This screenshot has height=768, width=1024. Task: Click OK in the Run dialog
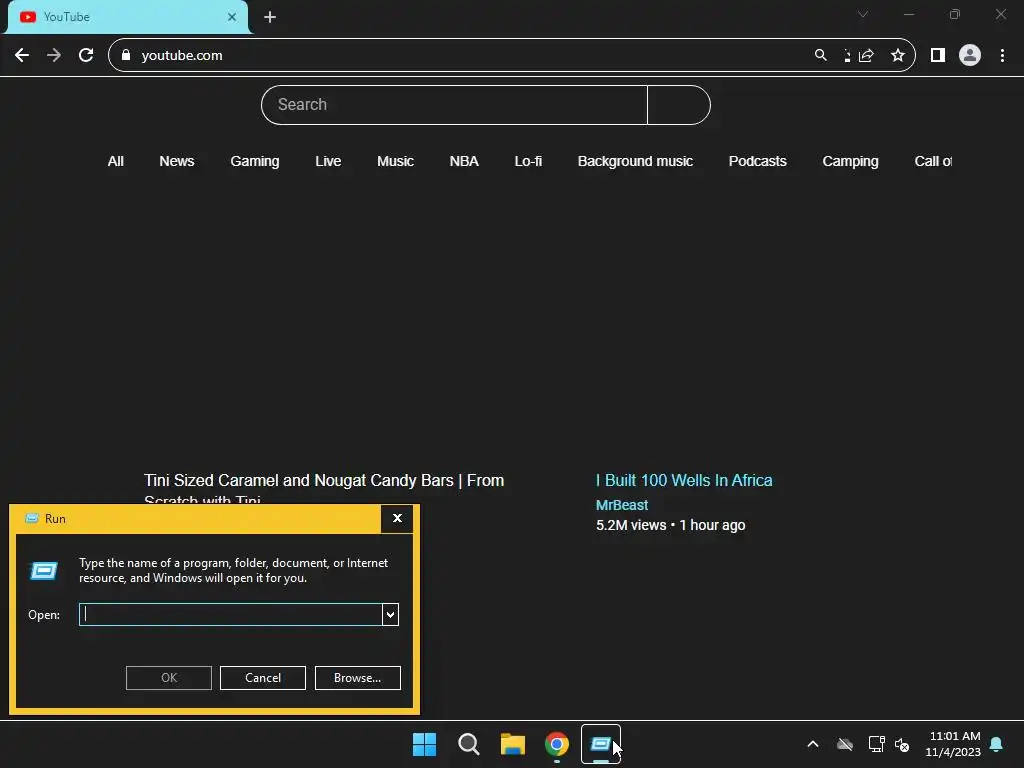[x=169, y=678]
